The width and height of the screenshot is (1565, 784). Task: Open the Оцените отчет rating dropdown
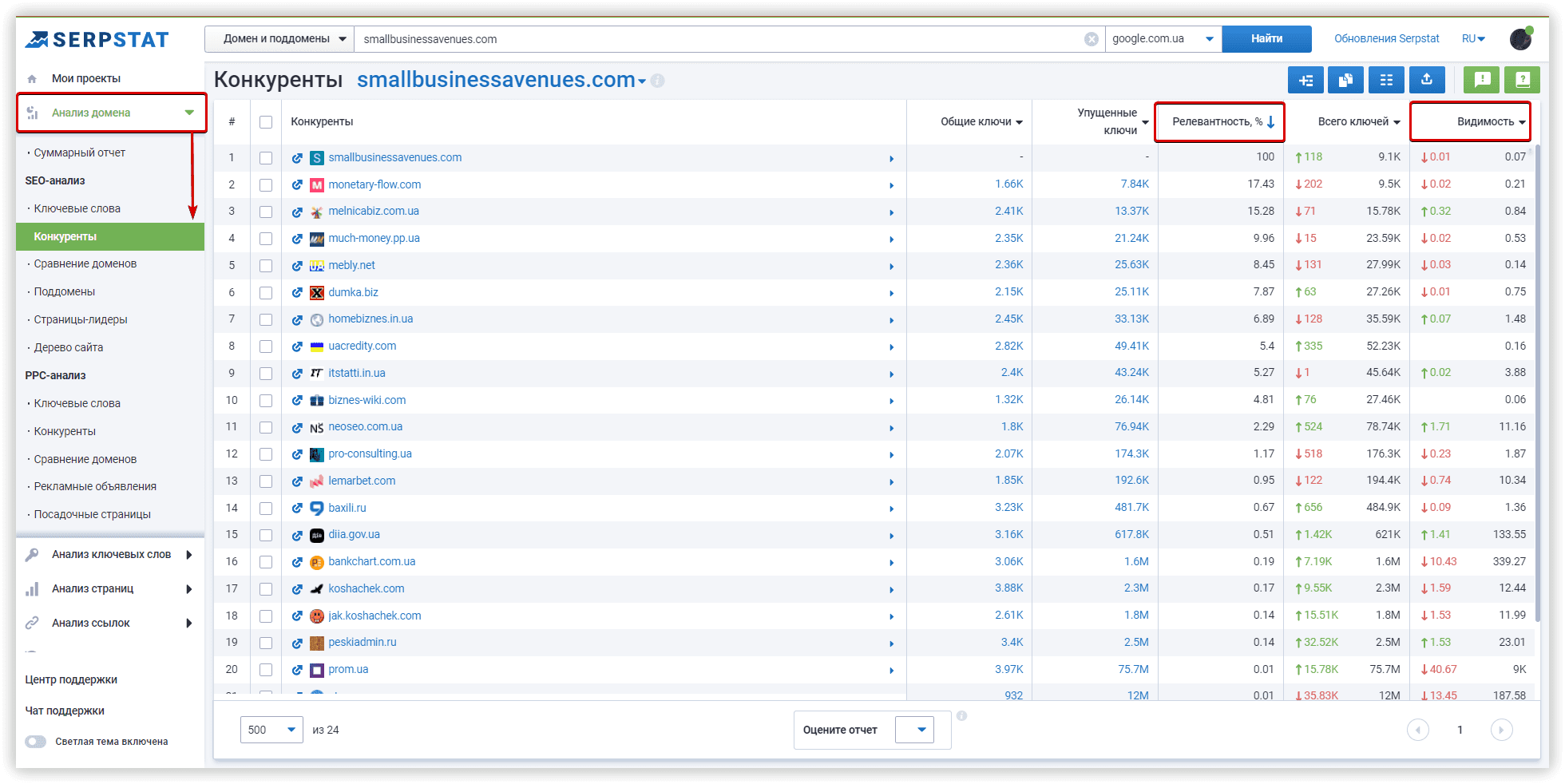(914, 730)
